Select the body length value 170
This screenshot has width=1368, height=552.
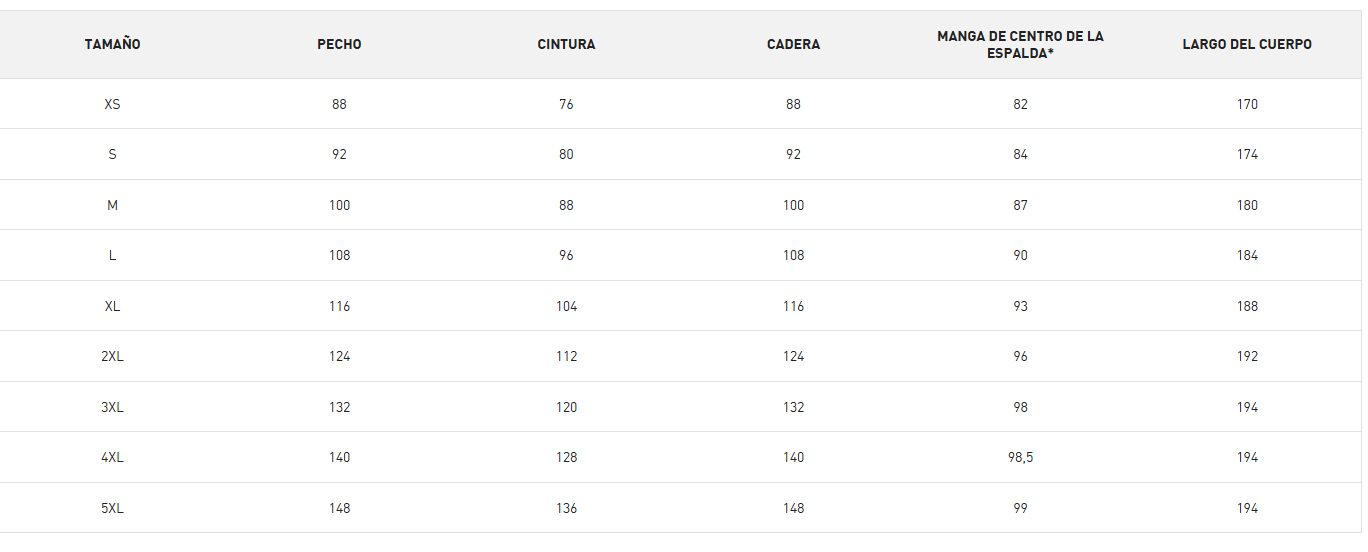pos(1247,104)
